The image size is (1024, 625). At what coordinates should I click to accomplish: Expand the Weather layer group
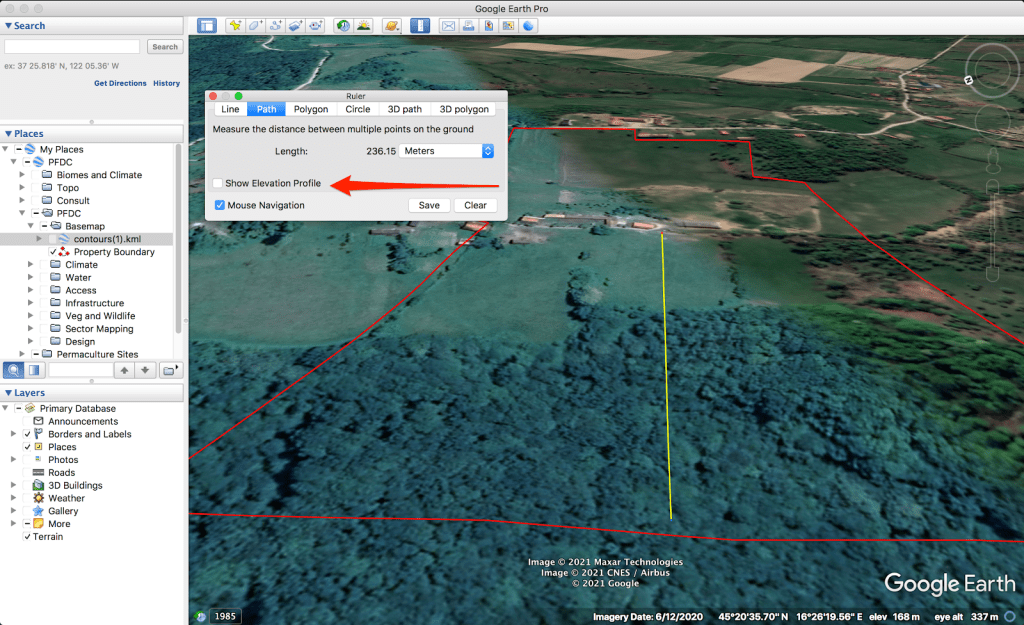tap(13, 498)
